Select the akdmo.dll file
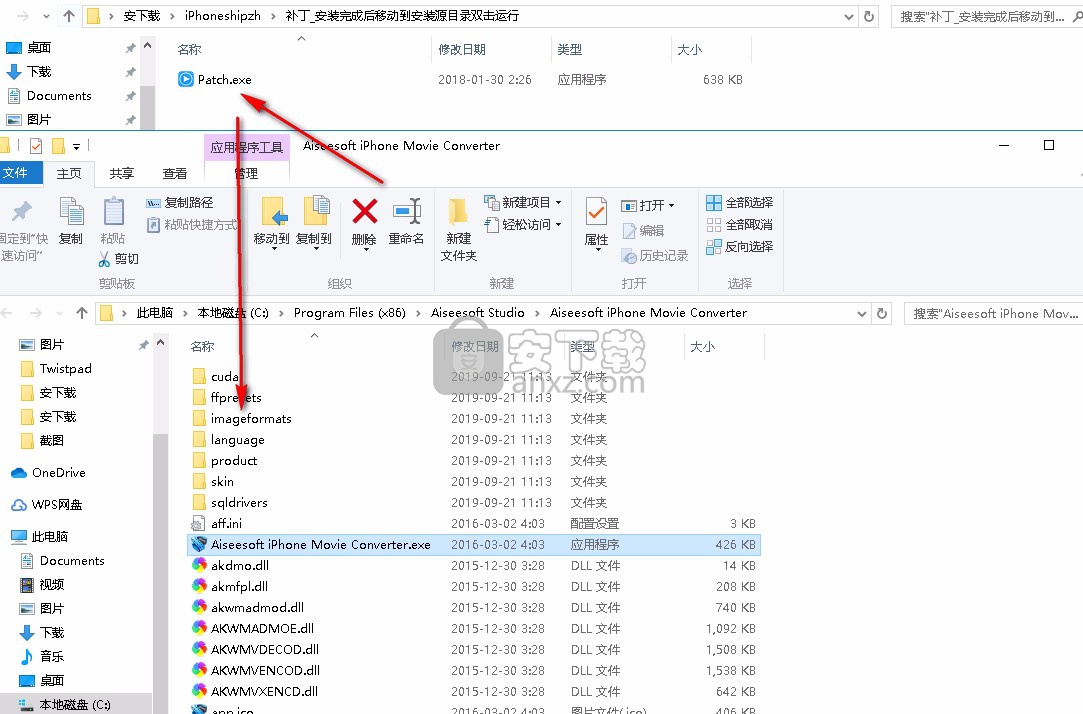 click(x=240, y=566)
